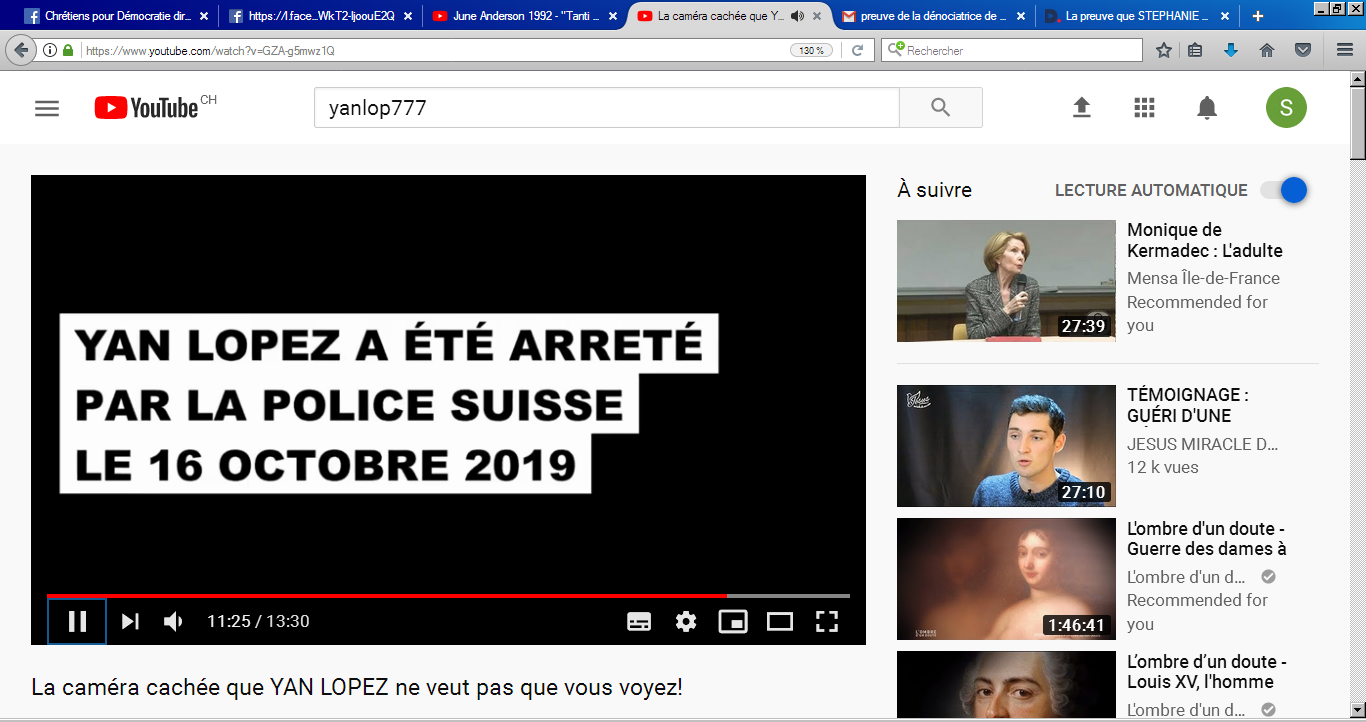Toggle subtitles in the video player
This screenshot has width=1366, height=722.
pos(639,621)
